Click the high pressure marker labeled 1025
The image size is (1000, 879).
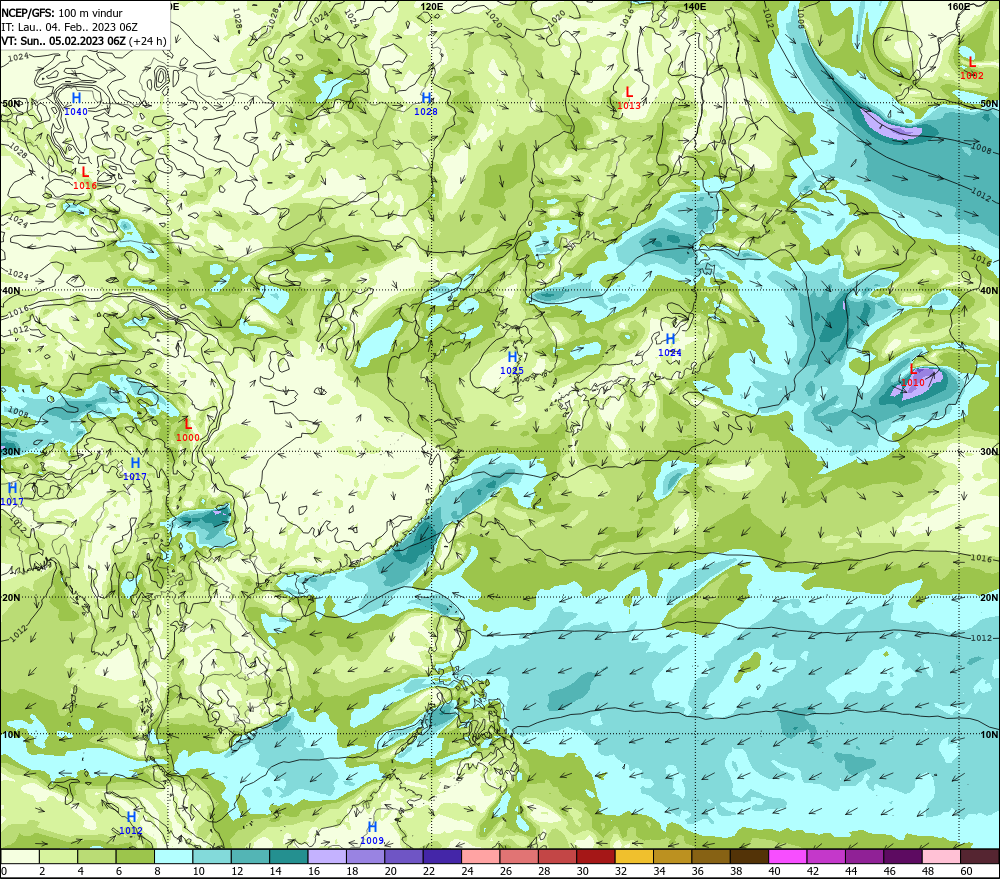tap(511, 363)
